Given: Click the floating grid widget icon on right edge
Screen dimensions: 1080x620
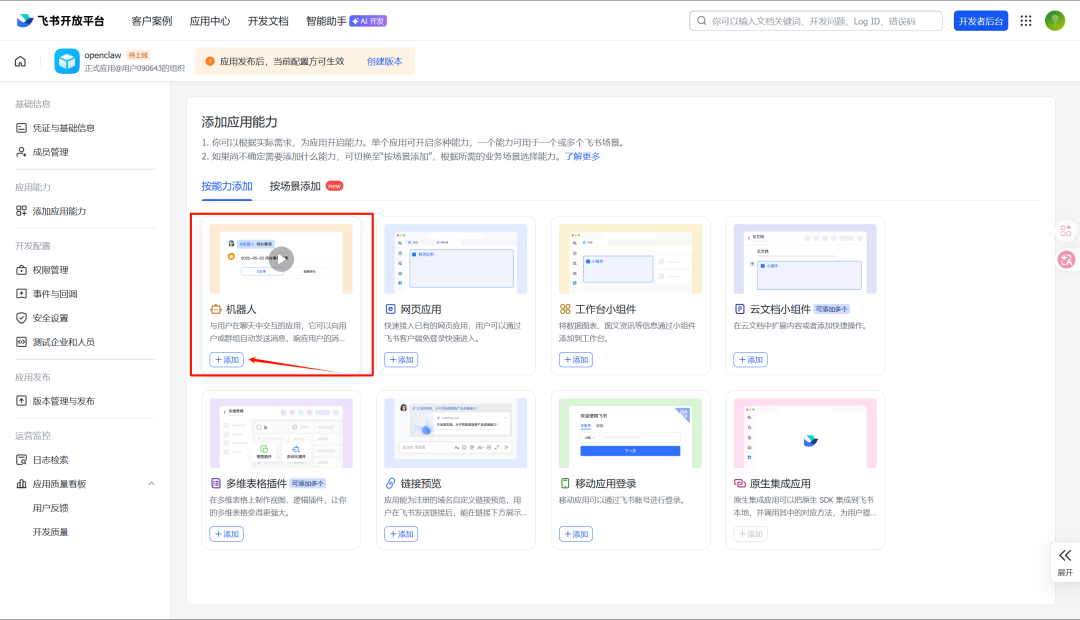Looking at the screenshot, I should tap(1066, 230).
